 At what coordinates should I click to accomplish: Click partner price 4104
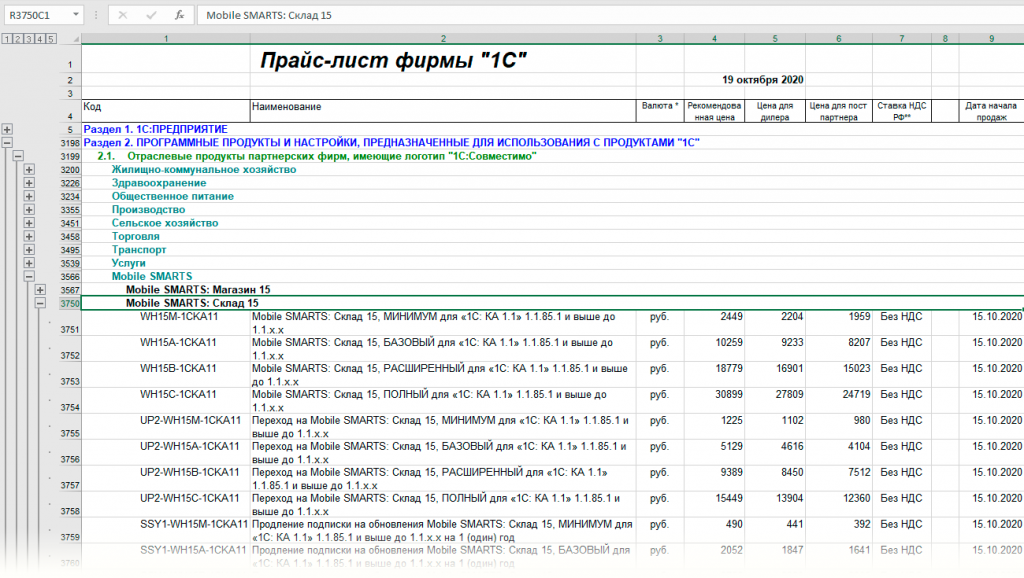[859, 446]
